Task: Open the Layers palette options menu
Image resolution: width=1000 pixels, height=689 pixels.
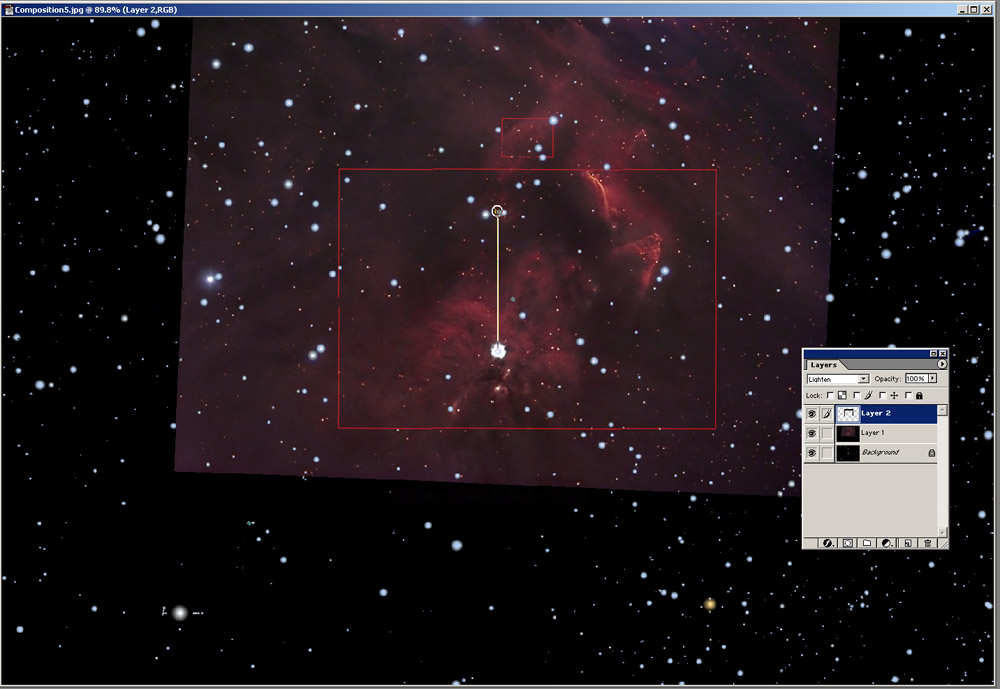Action: click(x=941, y=365)
